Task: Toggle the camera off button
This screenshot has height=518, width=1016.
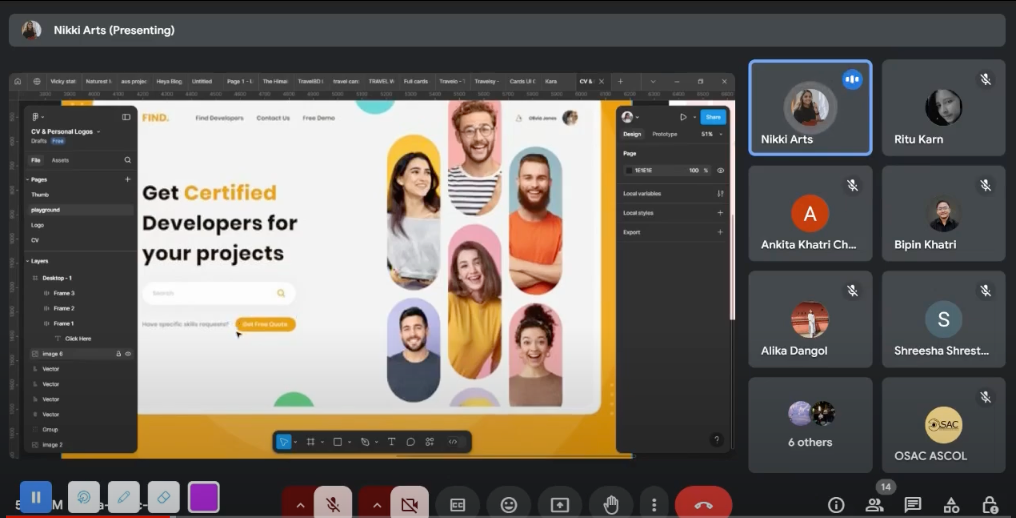Action: [410, 505]
